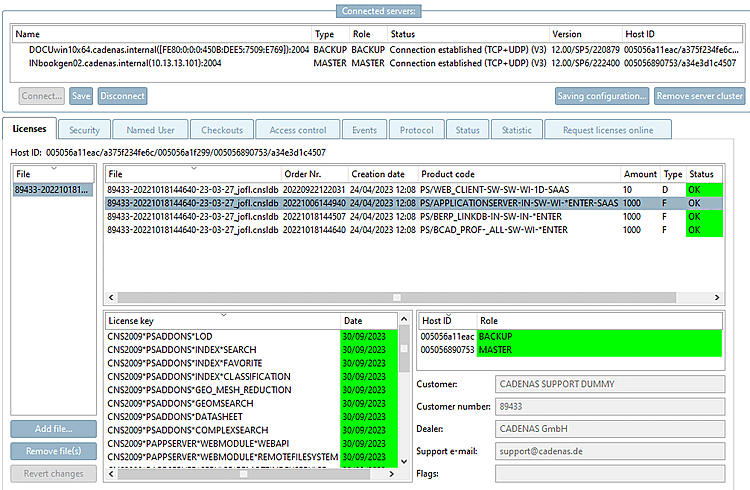Switch to the Licenses tab
Image resolution: width=750 pixels, height=490 pixels.
coord(30,129)
